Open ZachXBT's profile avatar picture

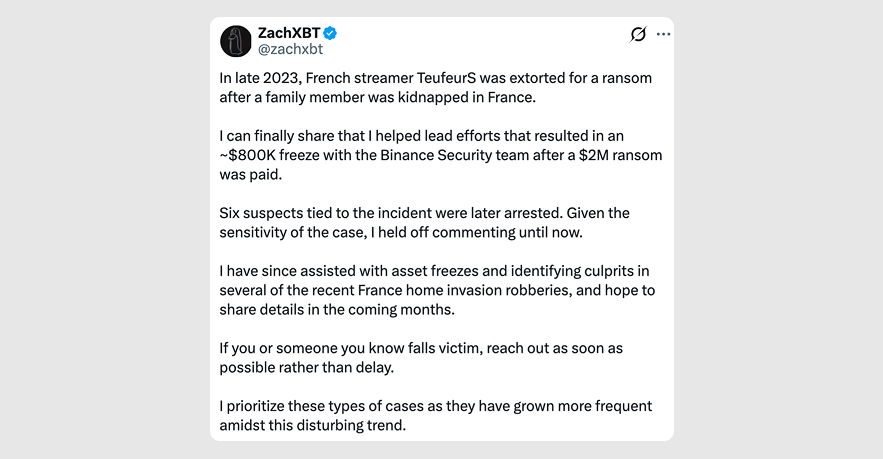(x=235, y=41)
